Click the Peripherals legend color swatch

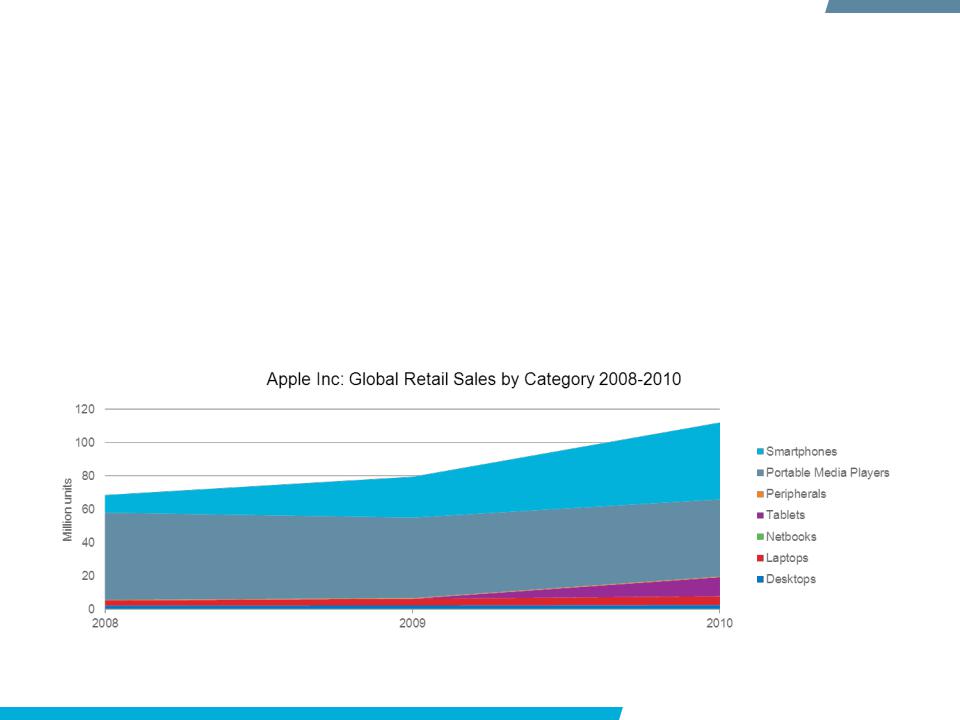[x=760, y=494]
